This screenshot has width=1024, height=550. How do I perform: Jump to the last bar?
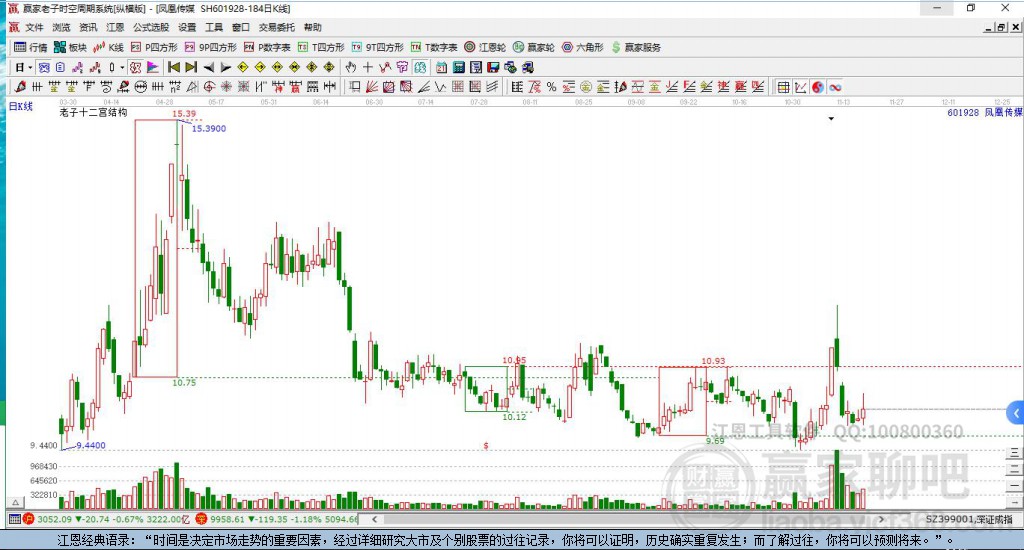click(191, 67)
